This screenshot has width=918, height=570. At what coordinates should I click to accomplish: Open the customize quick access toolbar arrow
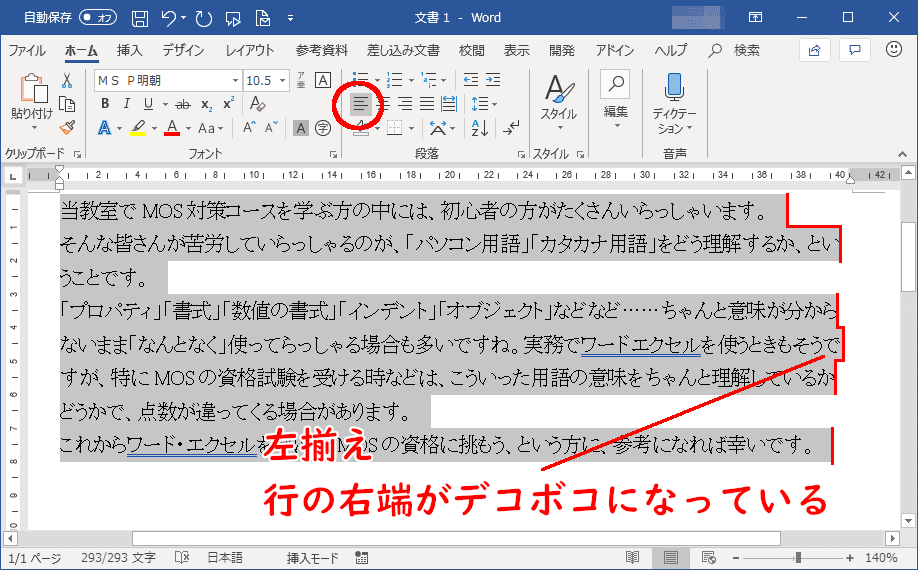pyautogui.click(x=290, y=19)
